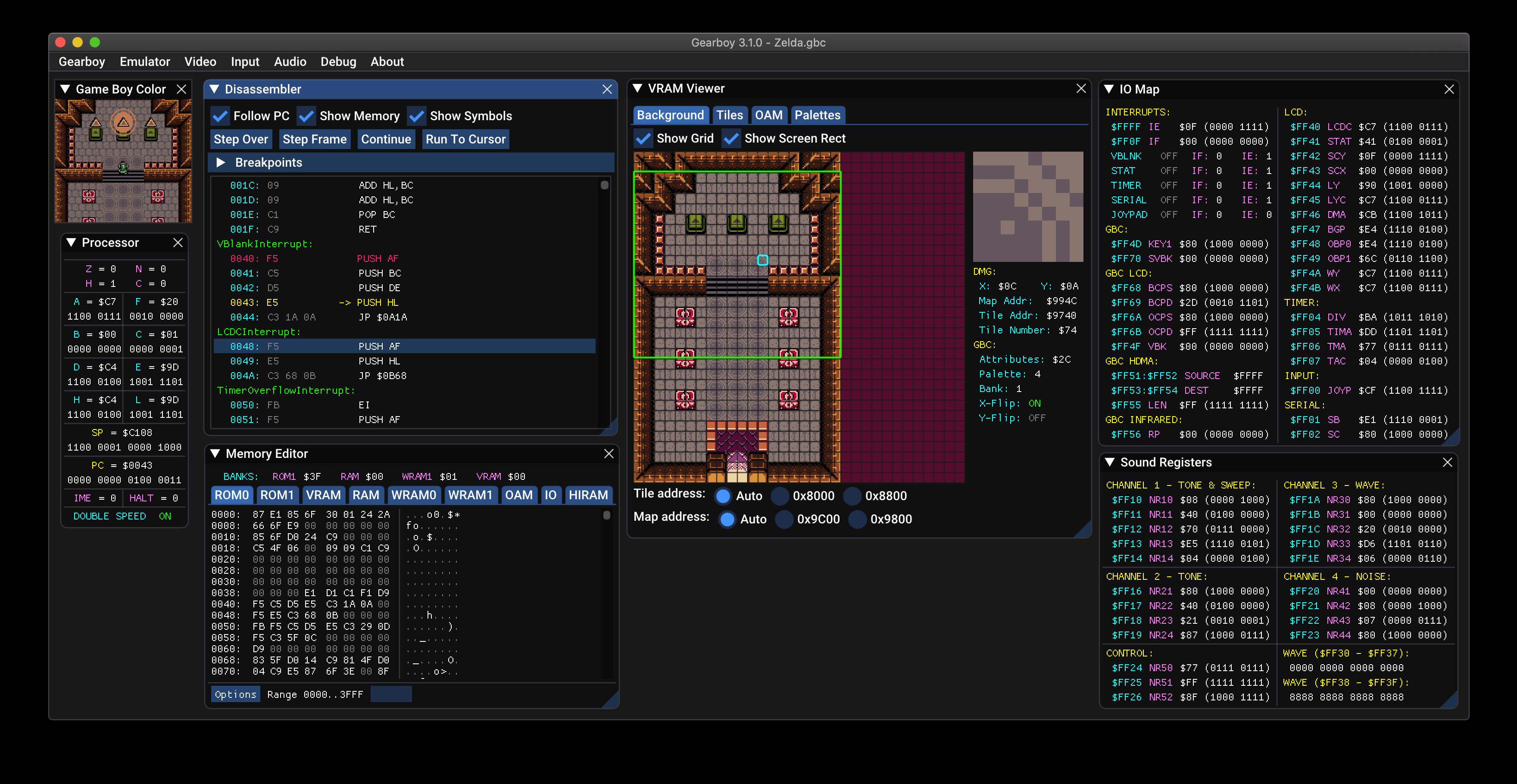Screen dimensions: 1517x784
Task: Open the Emulator menu
Action: (x=145, y=61)
